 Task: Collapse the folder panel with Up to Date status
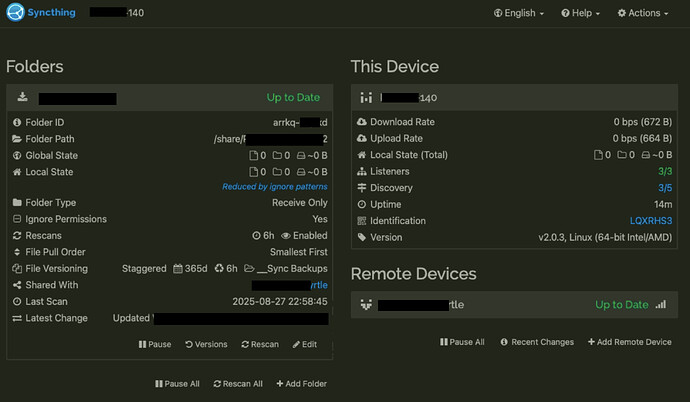pos(170,97)
